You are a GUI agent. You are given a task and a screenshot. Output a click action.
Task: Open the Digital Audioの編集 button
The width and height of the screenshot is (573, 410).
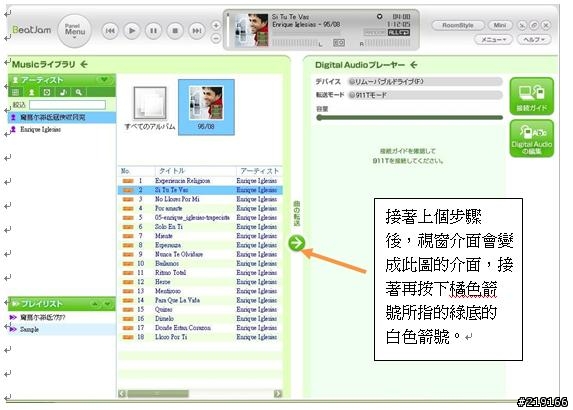531,138
